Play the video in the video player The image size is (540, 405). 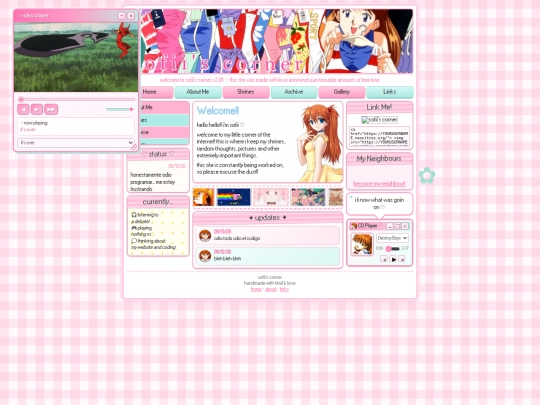37,110
